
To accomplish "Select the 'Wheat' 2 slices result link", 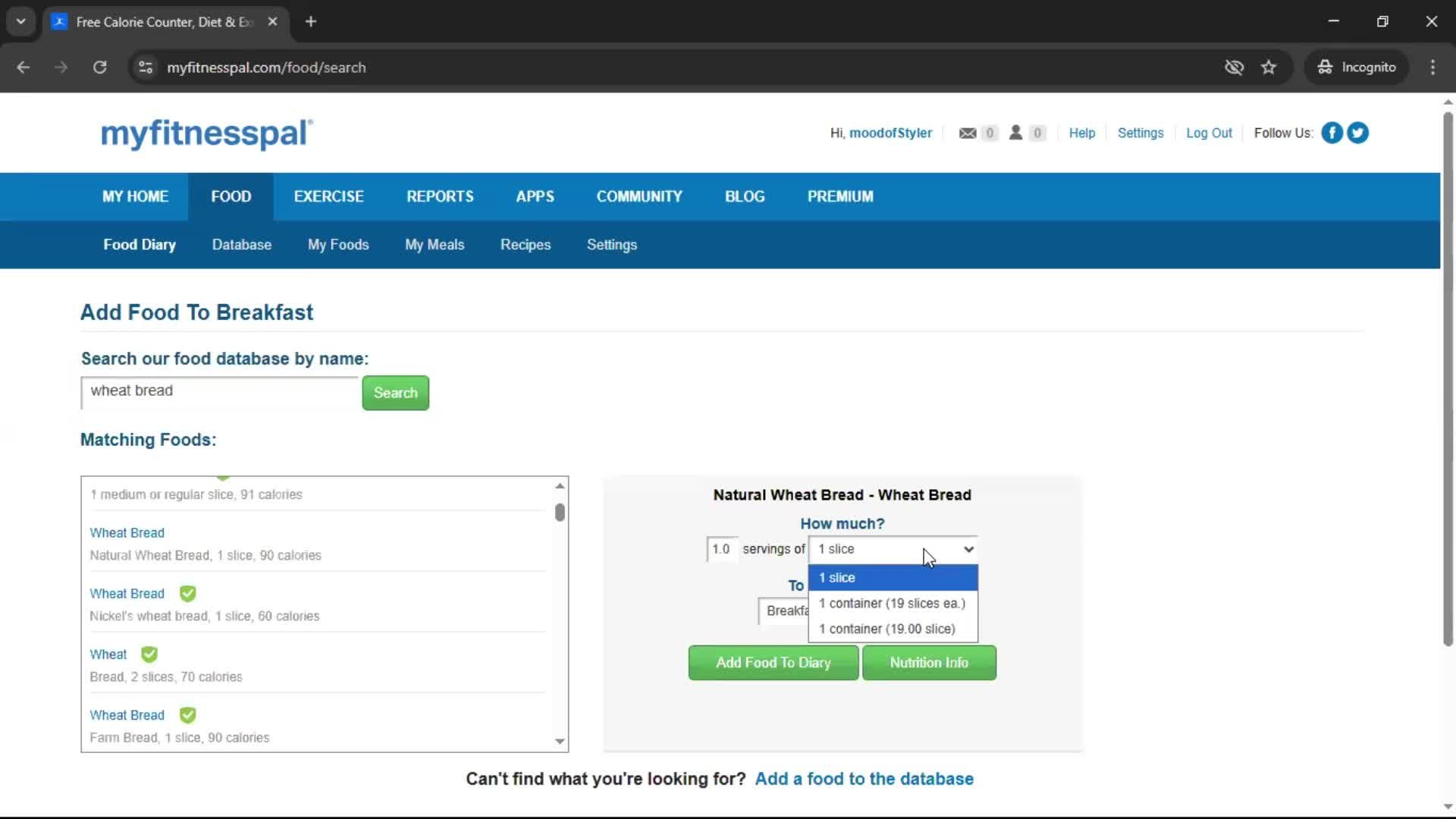I will point(108,654).
